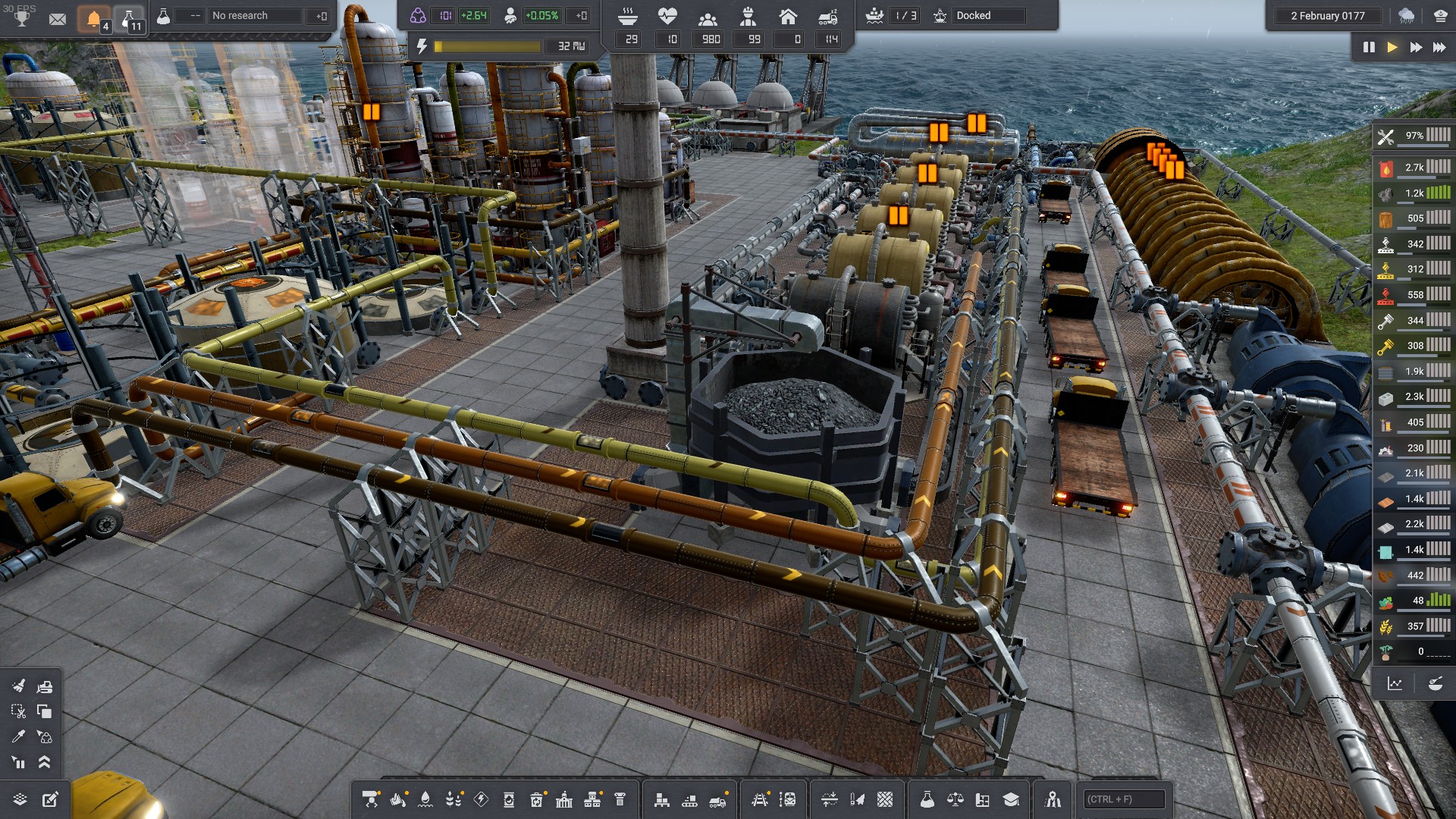This screenshot has height=819, width=1456.
Task: Set game speed to normal play
Action: point(1392,47)
